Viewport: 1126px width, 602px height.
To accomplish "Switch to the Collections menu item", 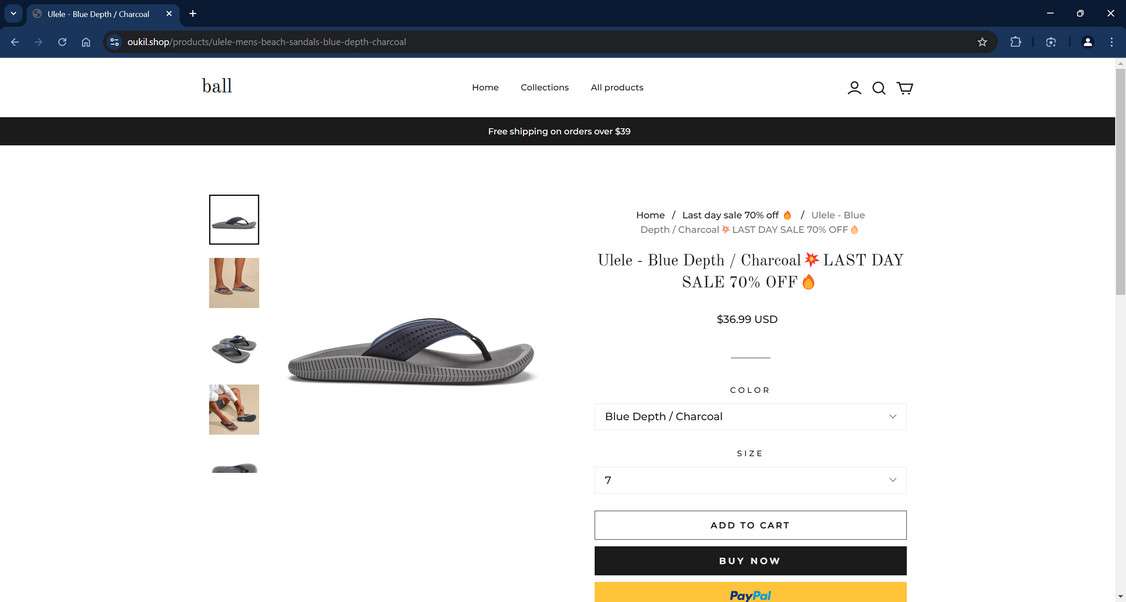I will pyautogui.click(x=544, y=88).
